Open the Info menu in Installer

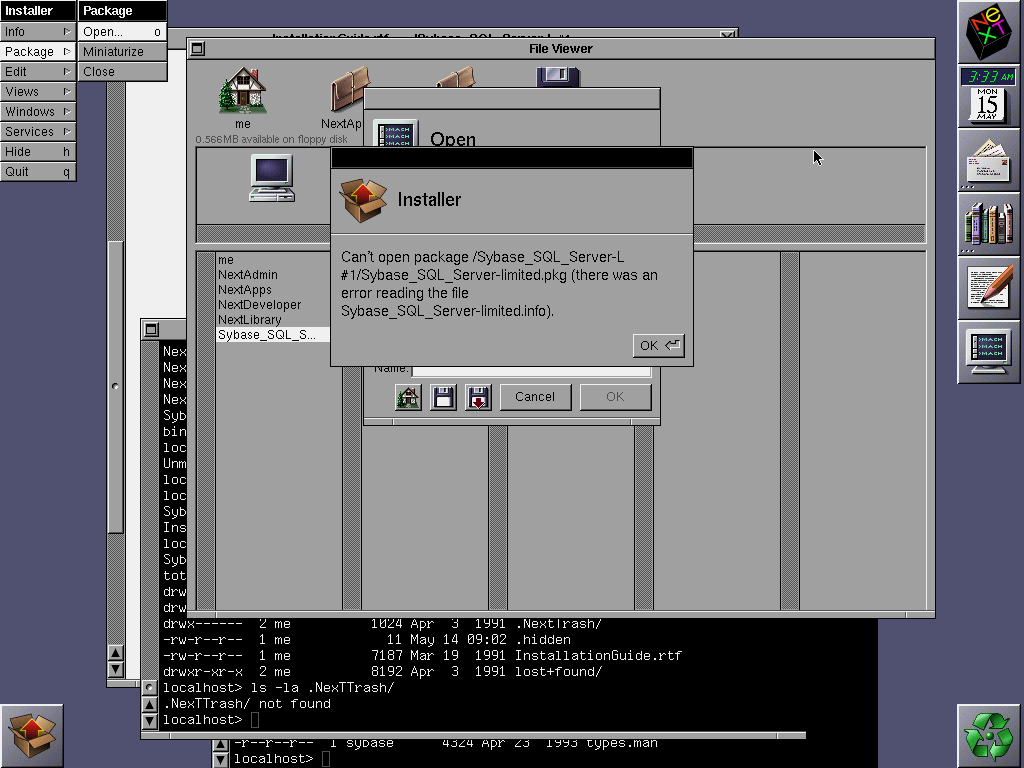click(x=30, y=31)
